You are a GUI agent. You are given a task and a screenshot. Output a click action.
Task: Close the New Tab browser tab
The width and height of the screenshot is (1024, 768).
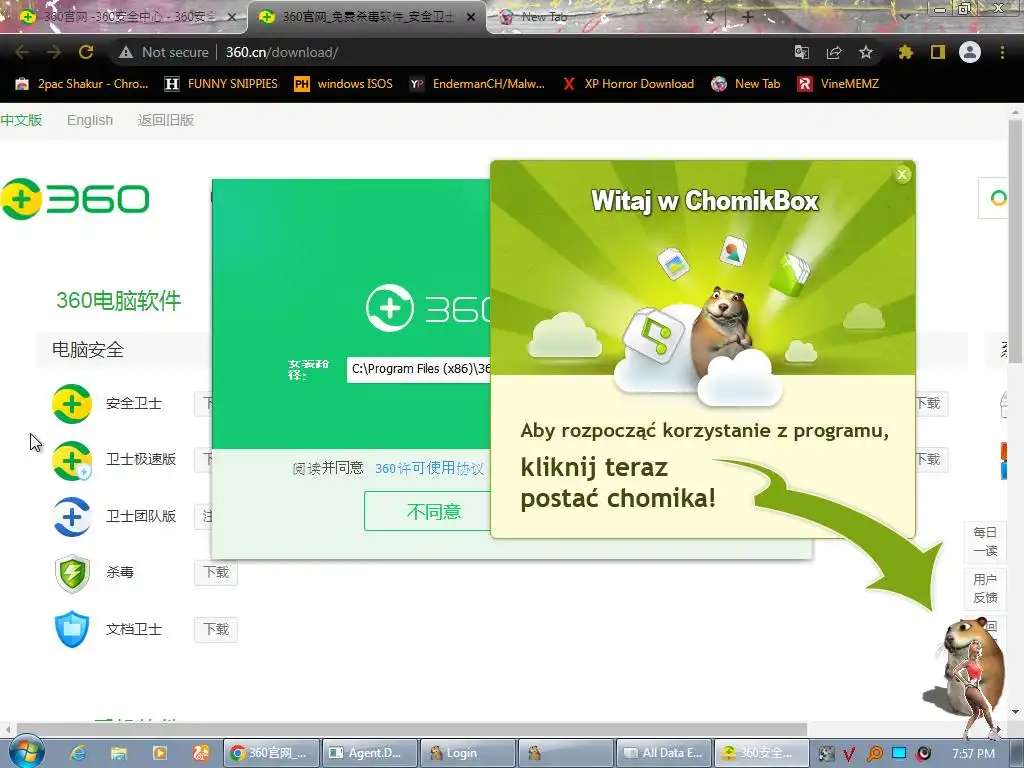(x=710, y=17)
